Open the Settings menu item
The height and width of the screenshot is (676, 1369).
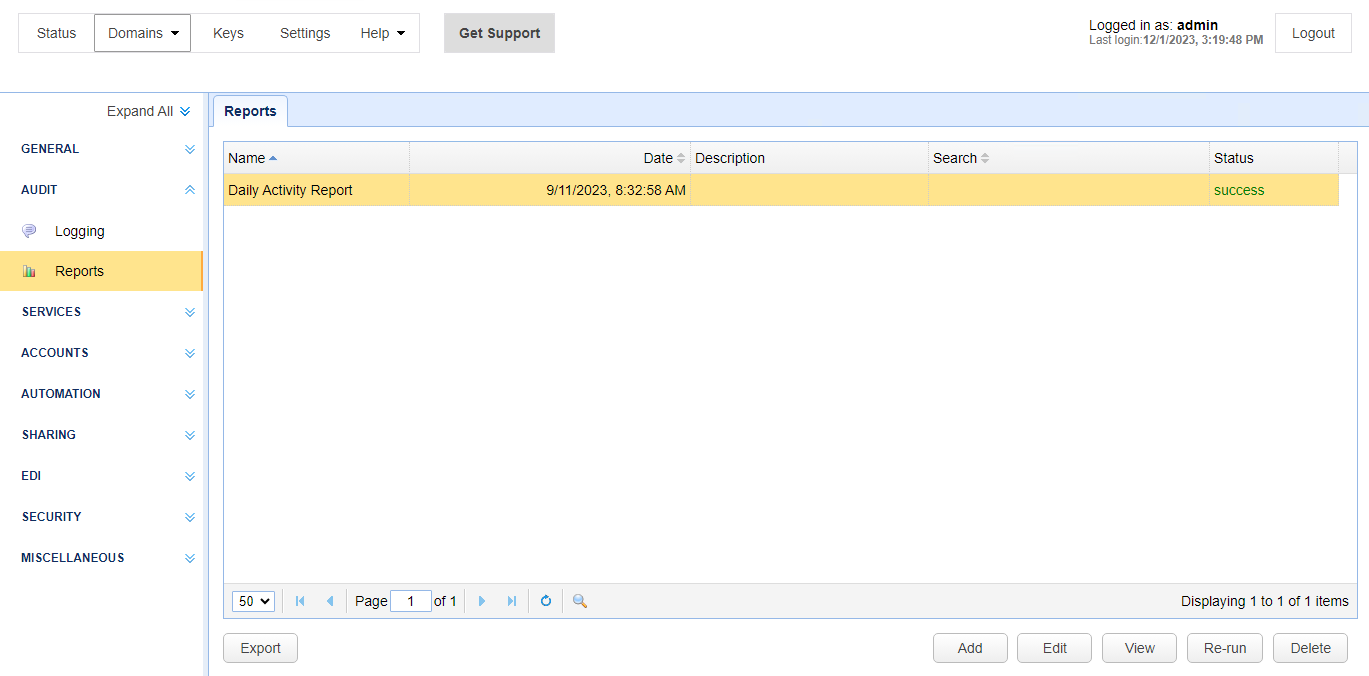click(305, 33)
